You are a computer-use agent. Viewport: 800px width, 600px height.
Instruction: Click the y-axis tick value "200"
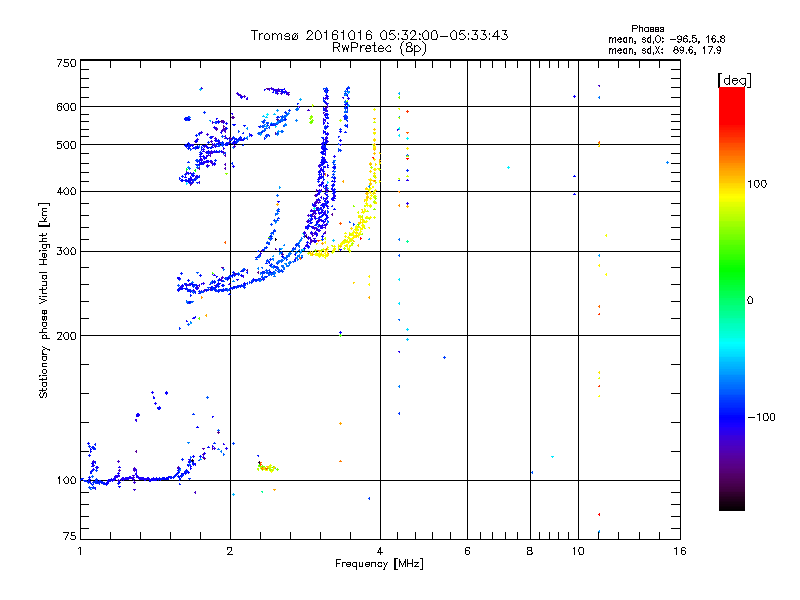coord(66,336)
